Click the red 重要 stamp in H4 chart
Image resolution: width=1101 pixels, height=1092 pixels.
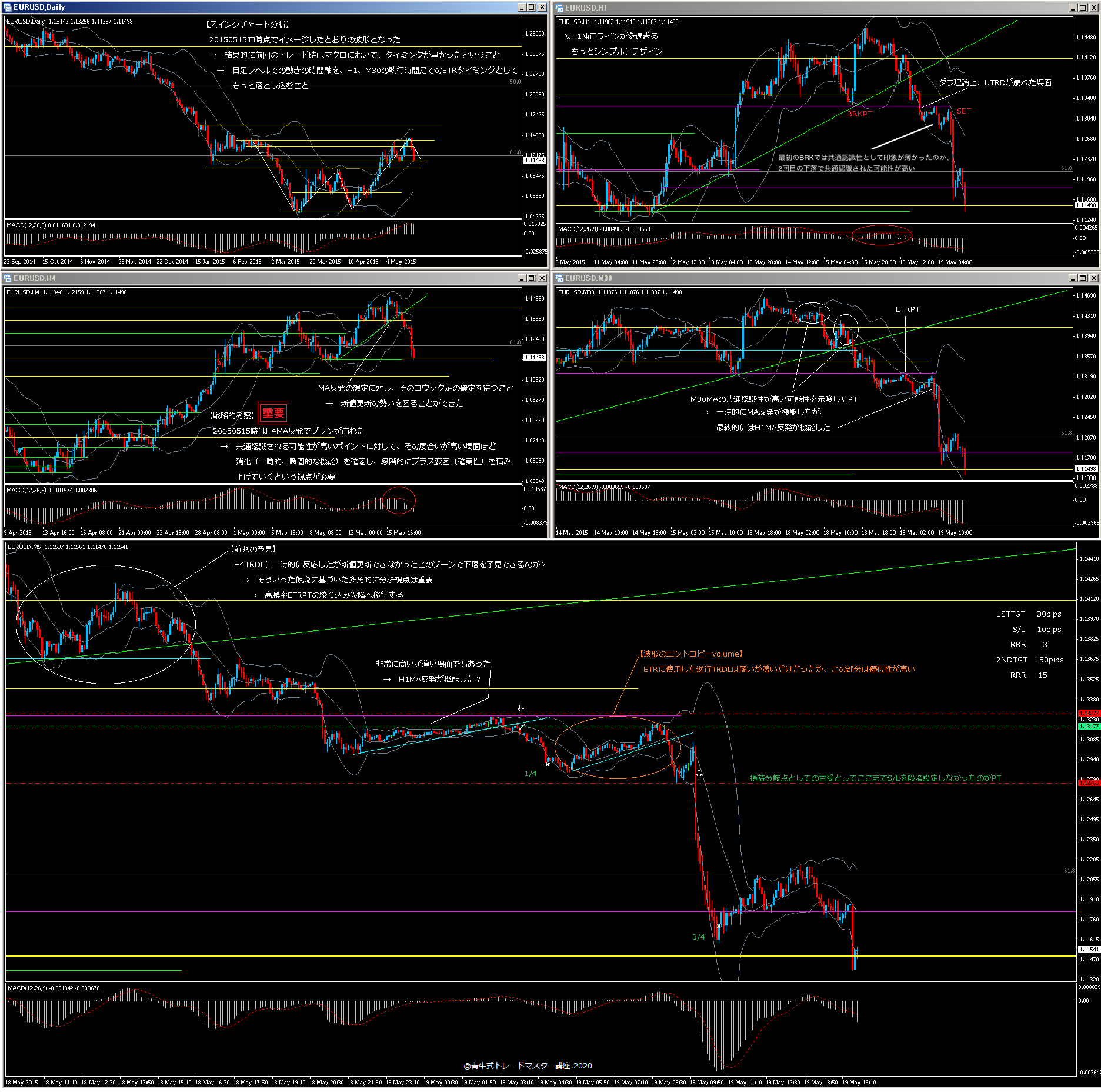pos(273,413)
